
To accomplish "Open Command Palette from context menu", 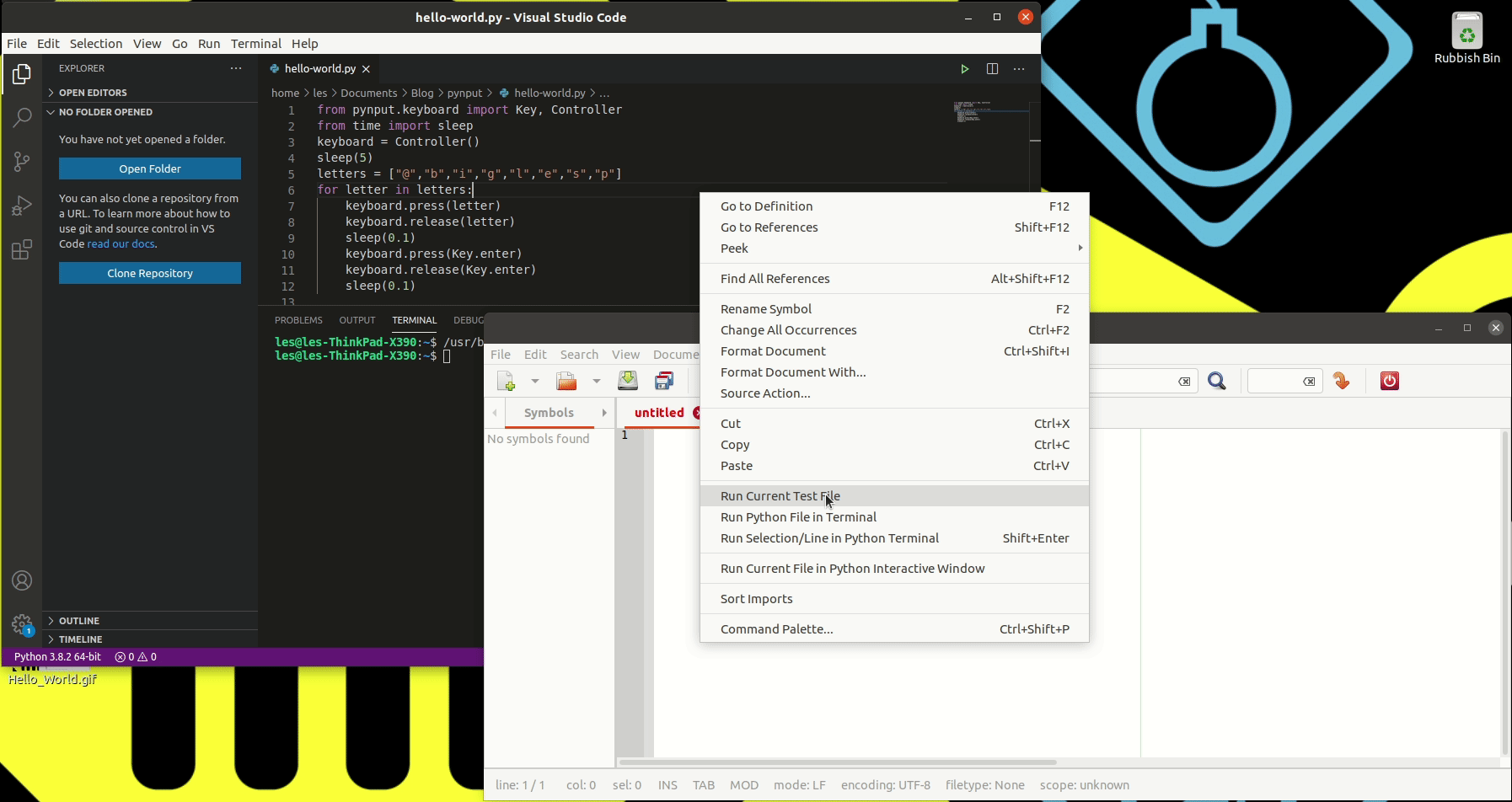I will 894,629.
